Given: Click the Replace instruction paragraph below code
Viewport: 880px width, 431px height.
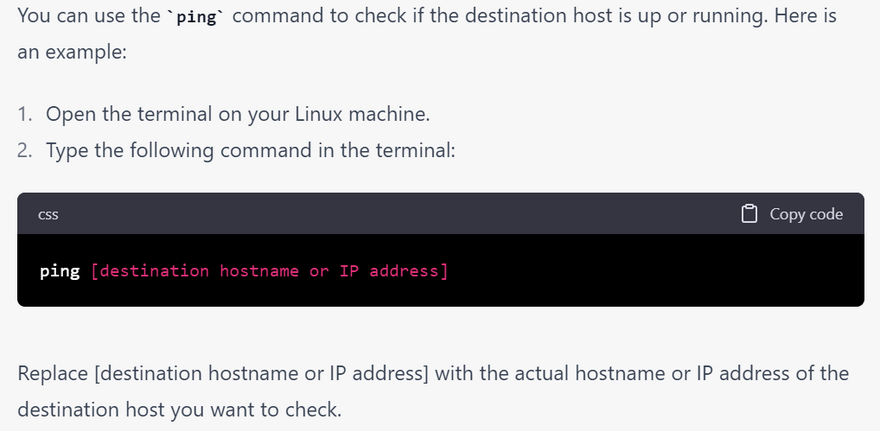Looking at the screenshot, I should point(433,373).
